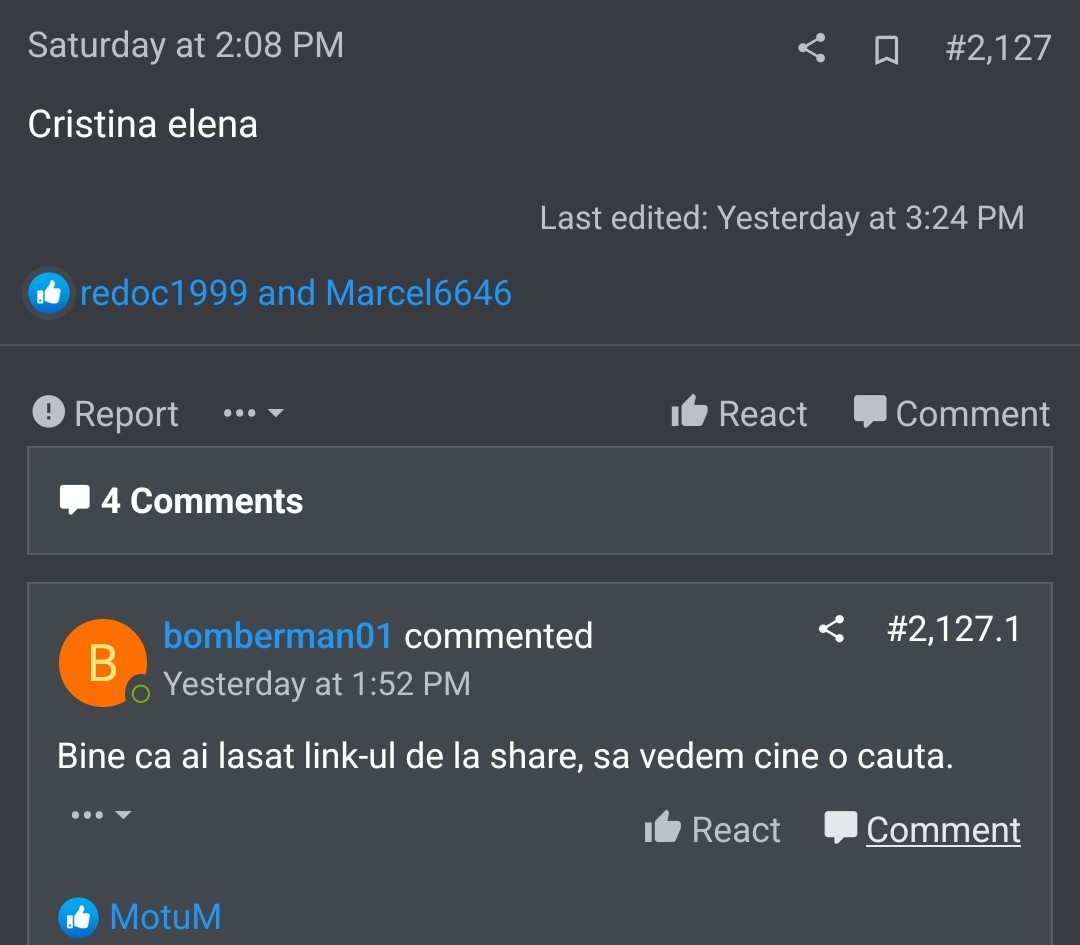Visit bomberman01's username link
This screenshot has height=945, width=1080.
tap(277, 635)
